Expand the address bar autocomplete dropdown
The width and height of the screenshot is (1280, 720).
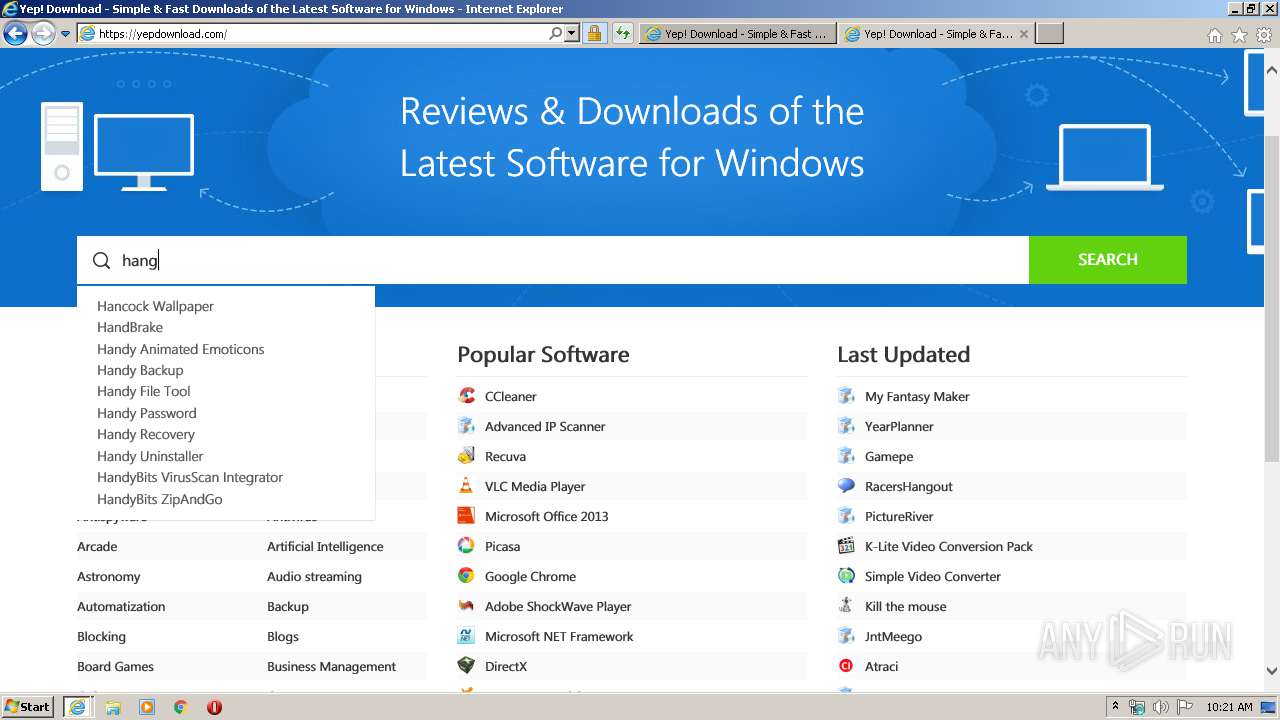coord(572,33)
